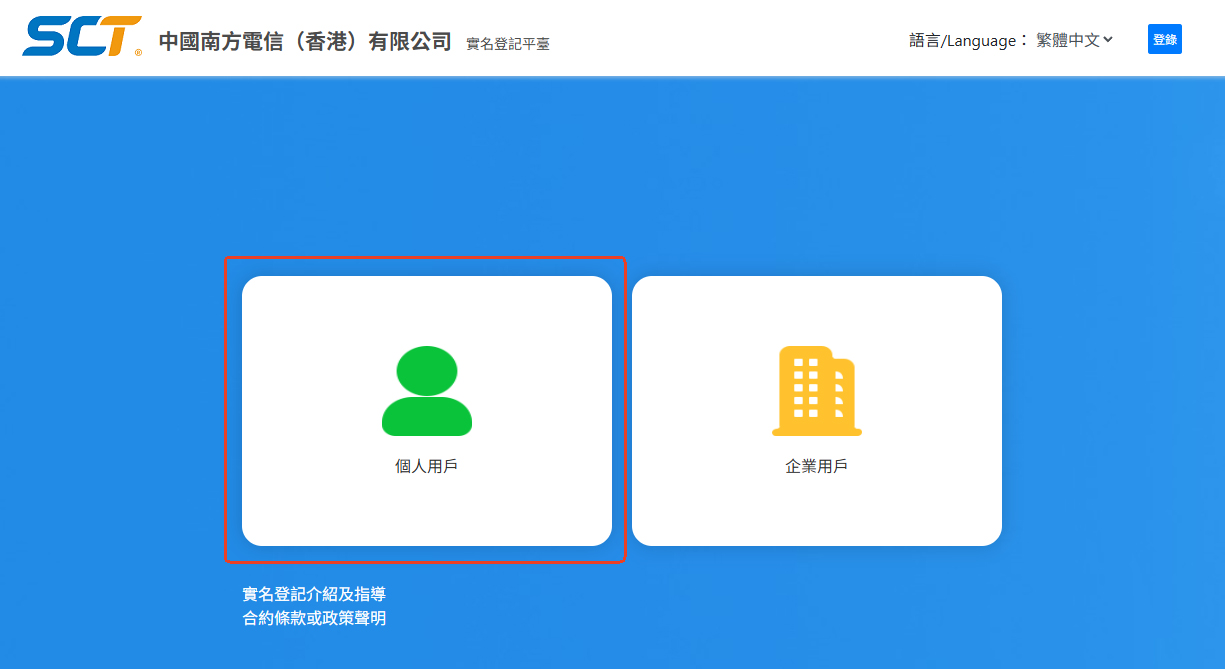This screenshot has width=1225, height=669.
Task: Click the white space above the building icon
Action: tap(816, 310)
